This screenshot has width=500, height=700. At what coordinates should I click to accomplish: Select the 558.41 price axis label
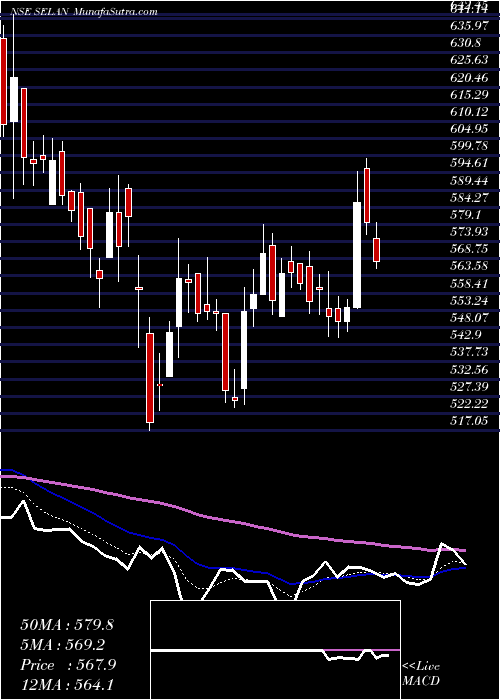click(x=469, y=283)
